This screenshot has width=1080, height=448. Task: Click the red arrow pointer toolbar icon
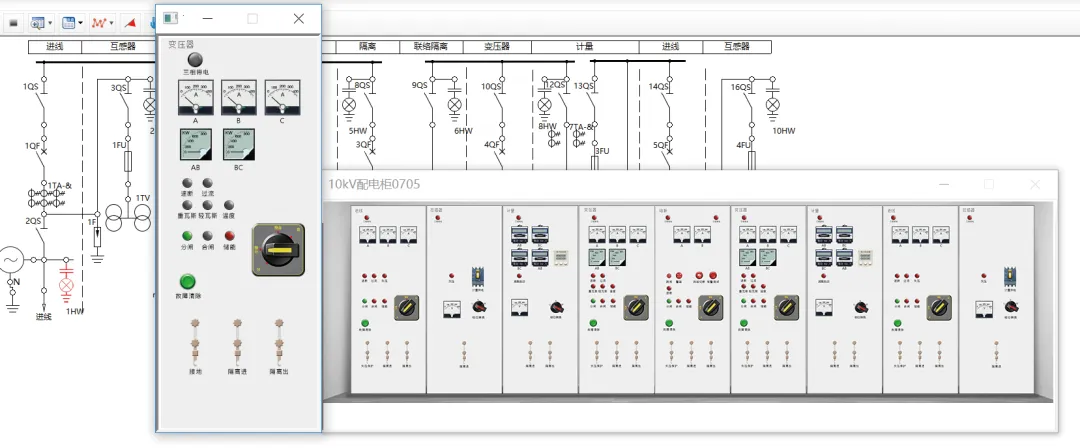[130, 23]
